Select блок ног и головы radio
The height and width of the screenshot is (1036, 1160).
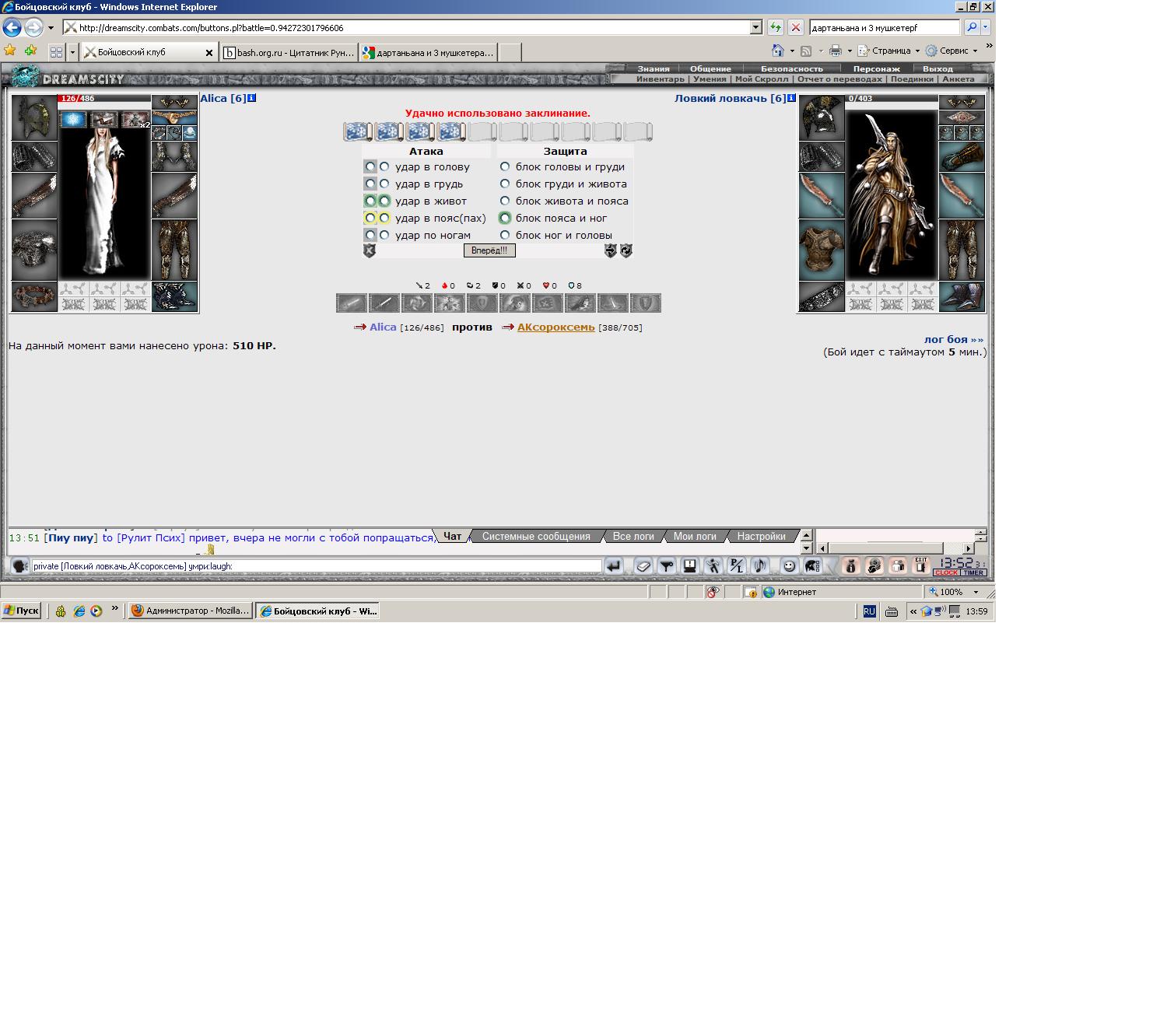pyautogui.click(x=505, y=235)
